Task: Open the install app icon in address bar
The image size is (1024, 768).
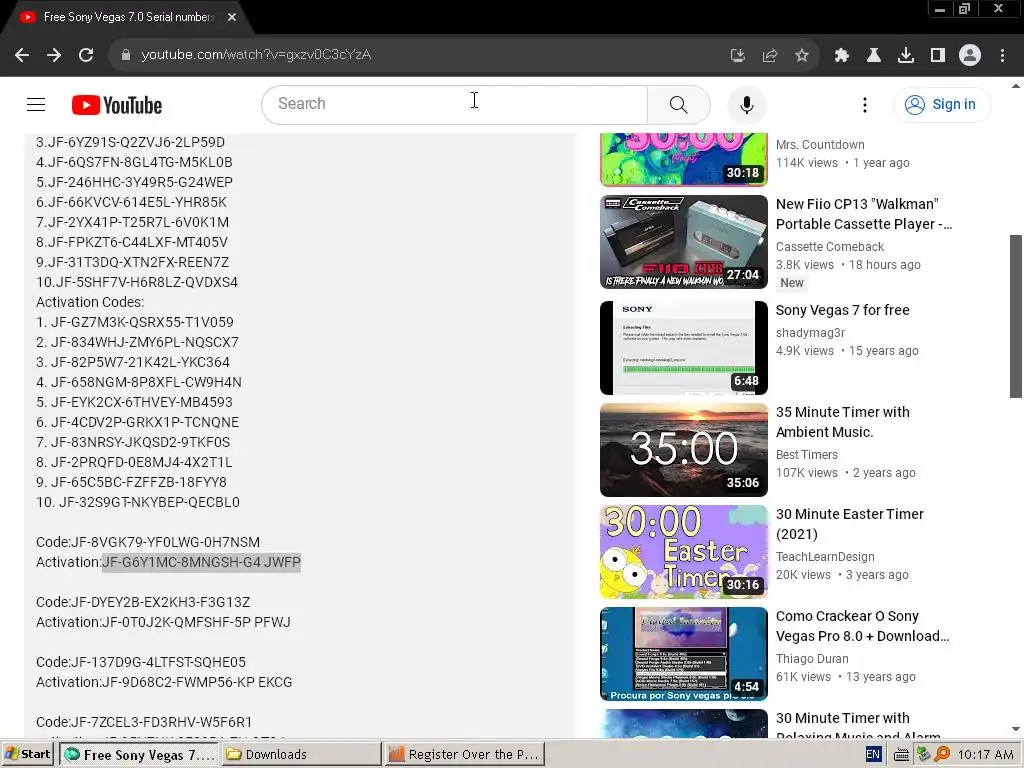Action: 737,55
